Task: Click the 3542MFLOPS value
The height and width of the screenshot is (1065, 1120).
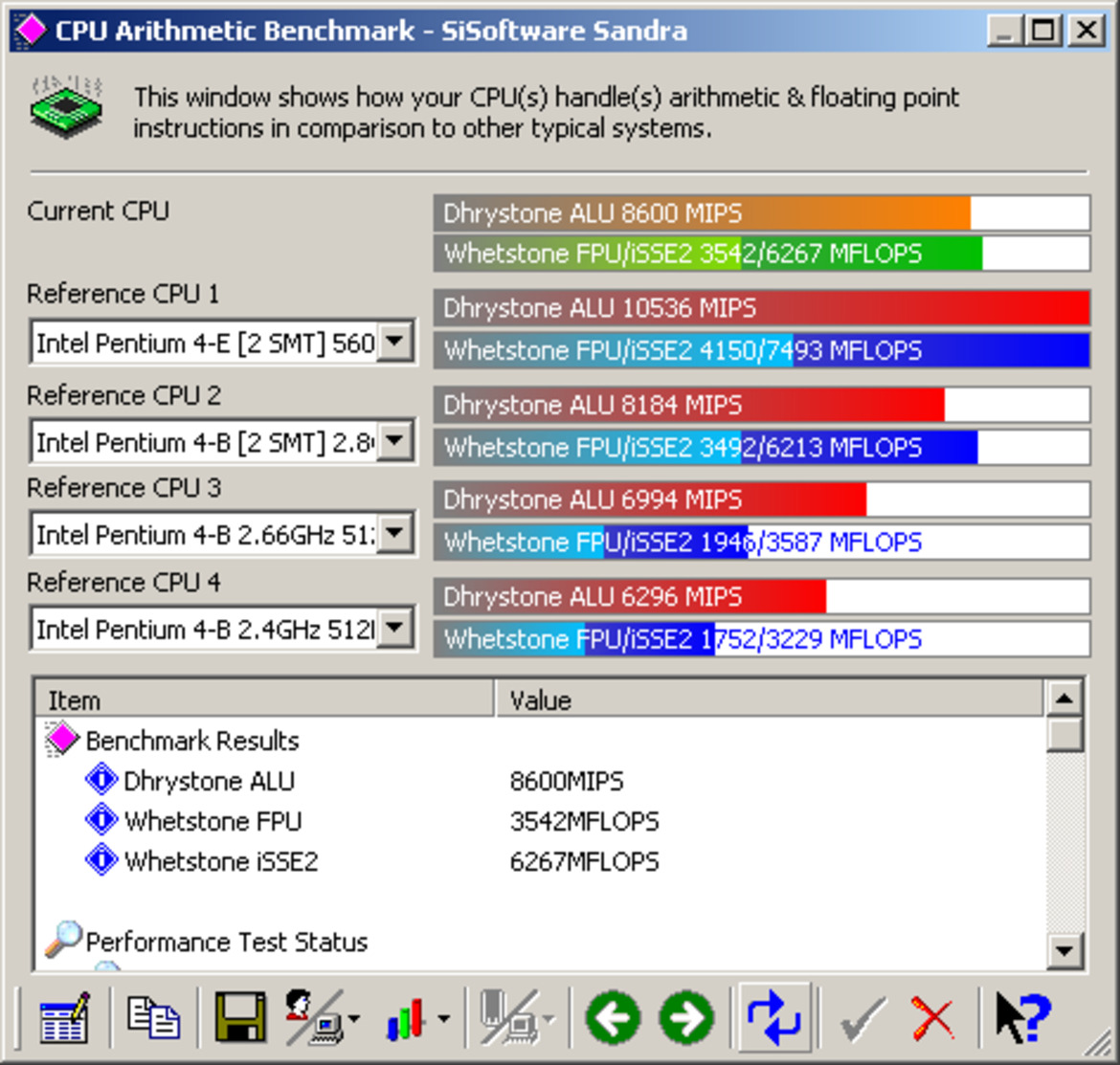Action: 584,821
